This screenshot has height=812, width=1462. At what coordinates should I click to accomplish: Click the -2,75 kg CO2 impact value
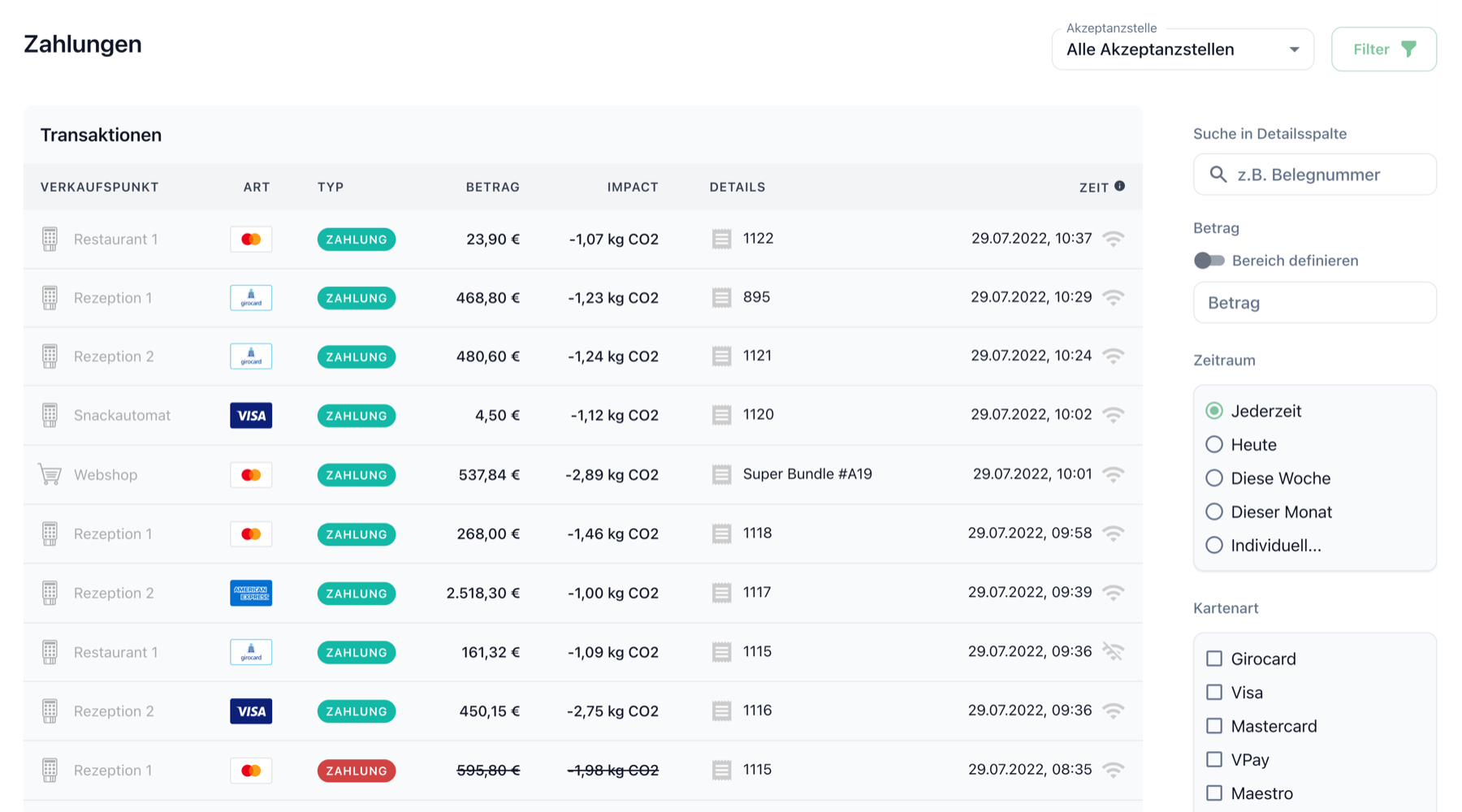tap(612, 711)
